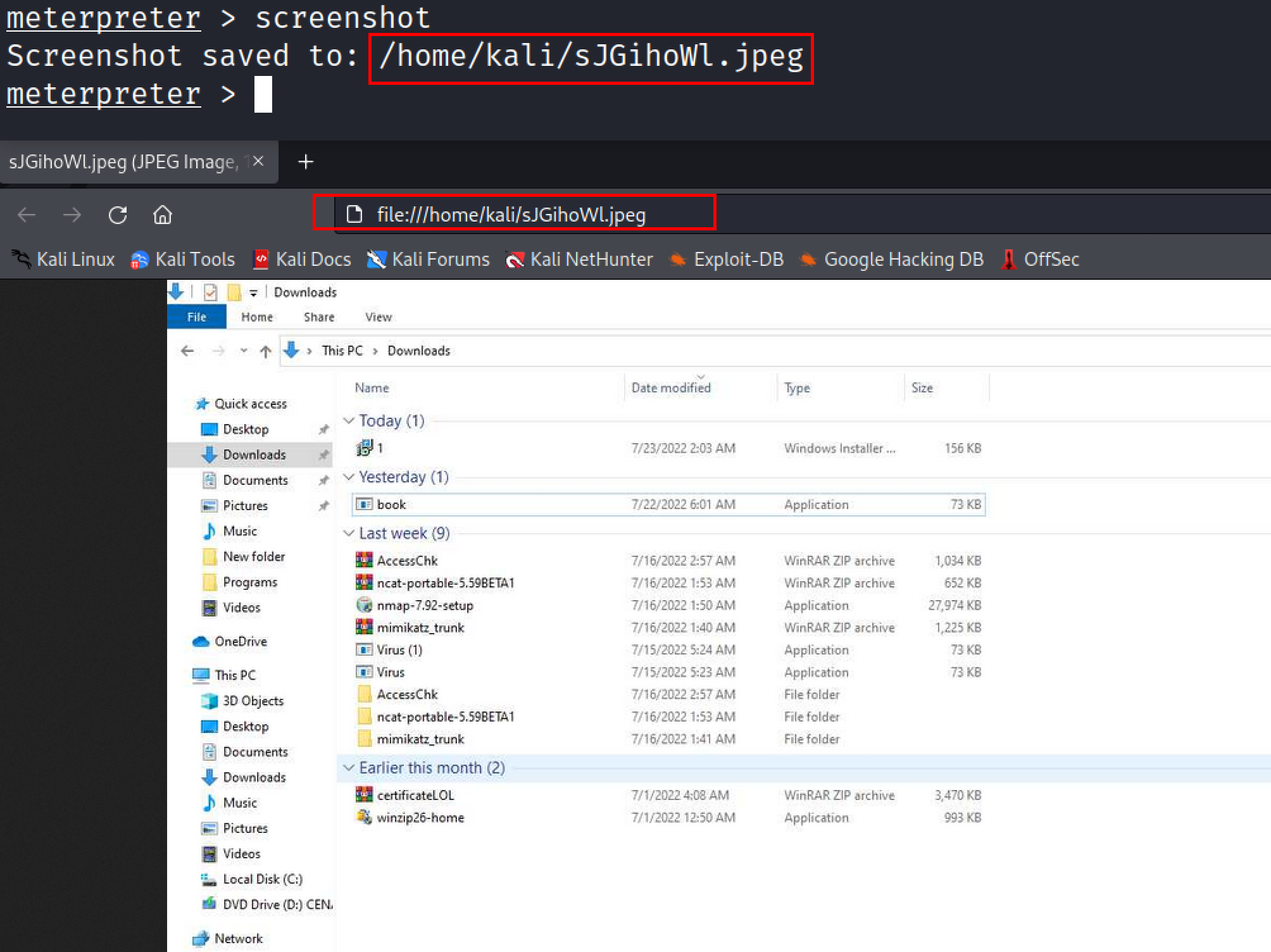Collapse the Yesterday (1) group
Image resolution: width=1271 pixels, height=952 pixels.
click(348, 477)
